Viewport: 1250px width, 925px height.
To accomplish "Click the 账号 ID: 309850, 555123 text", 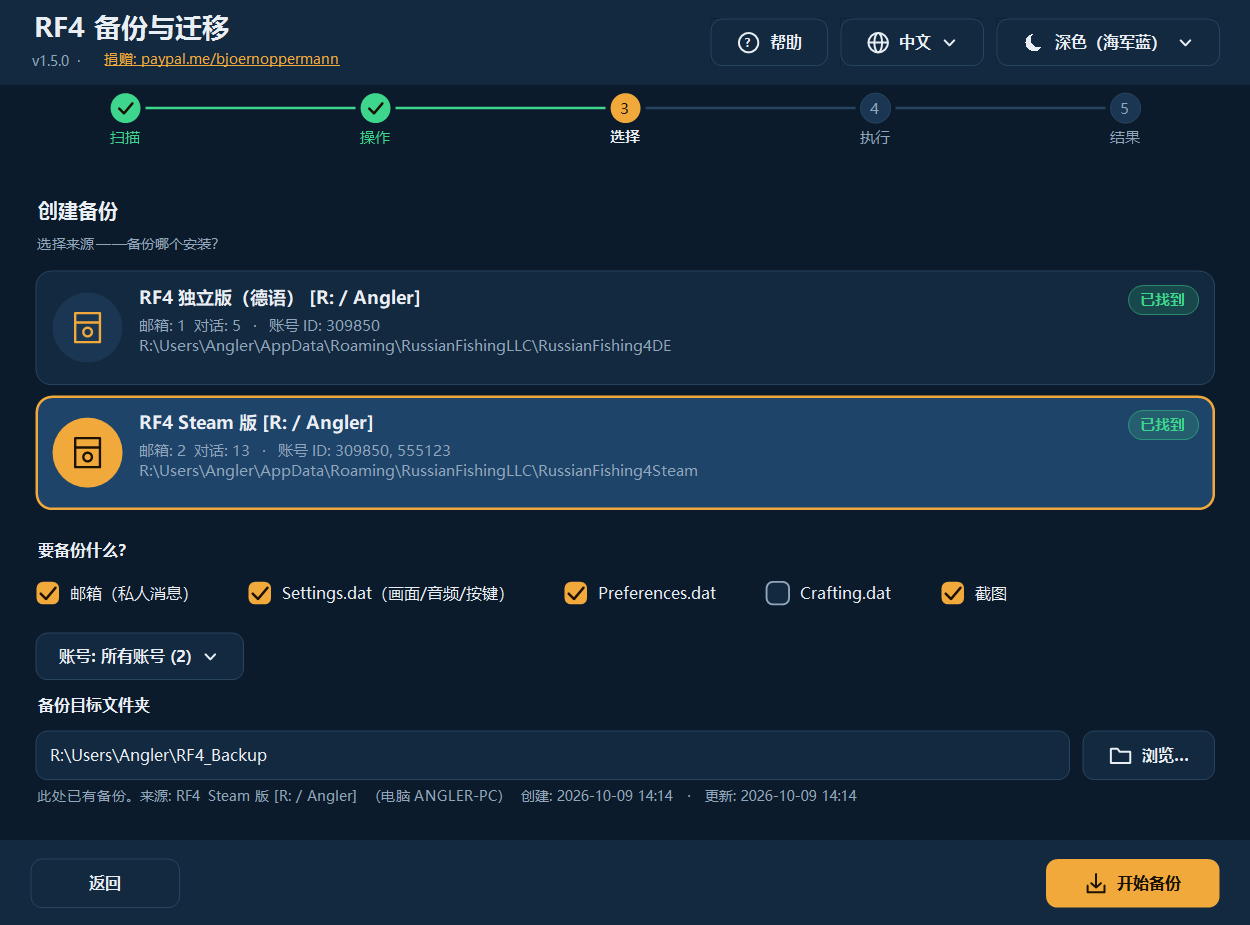I will click(364, 451).
